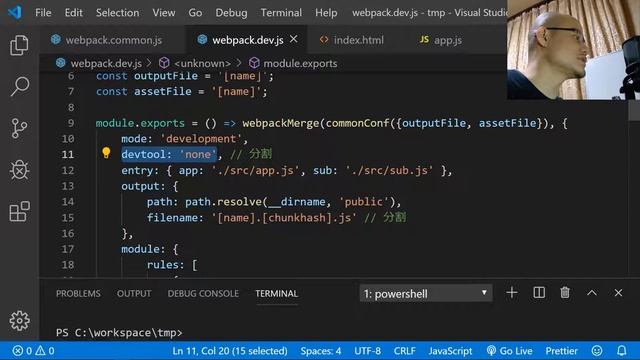Viewport: 640px width, 360px height.
Task: Show the PROBLEMS panel tab
Action: pyautogui.click(x=78, y=293)
